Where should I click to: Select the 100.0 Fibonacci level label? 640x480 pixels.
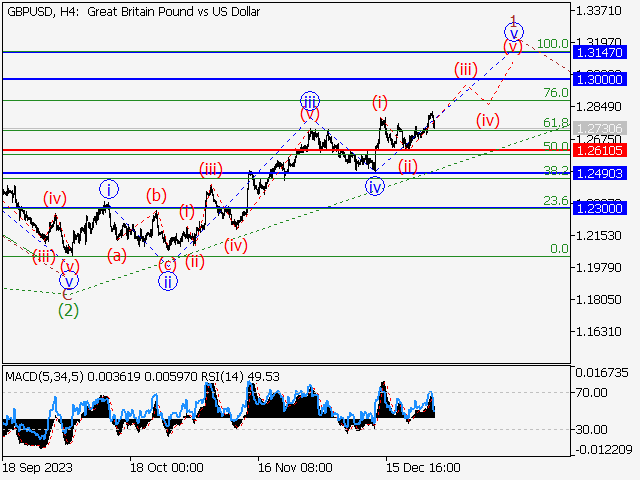click(553, 43)
